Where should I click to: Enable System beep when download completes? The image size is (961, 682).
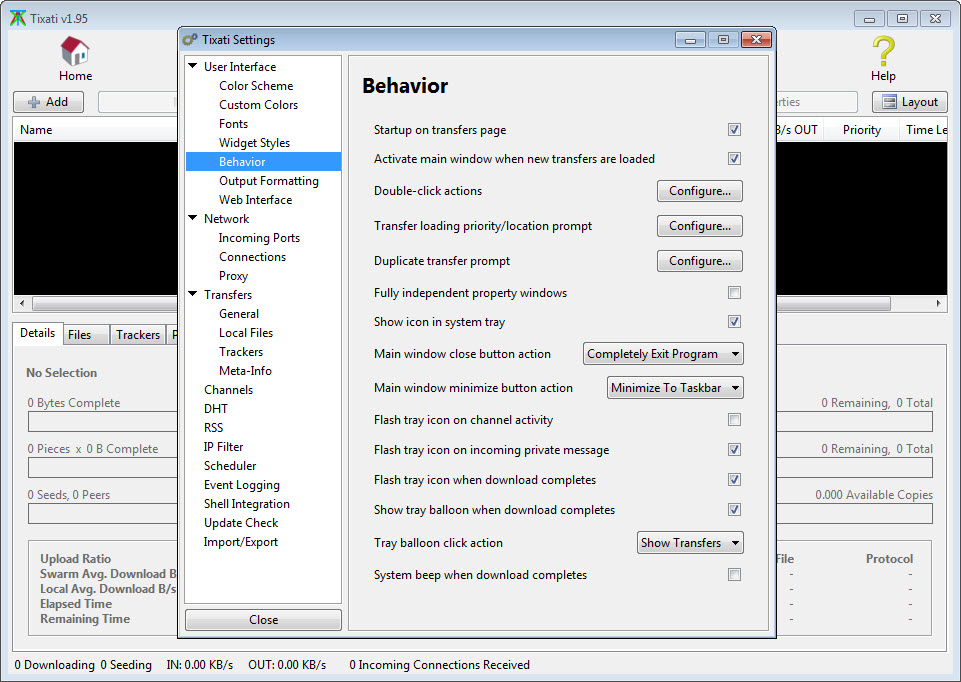734,575
